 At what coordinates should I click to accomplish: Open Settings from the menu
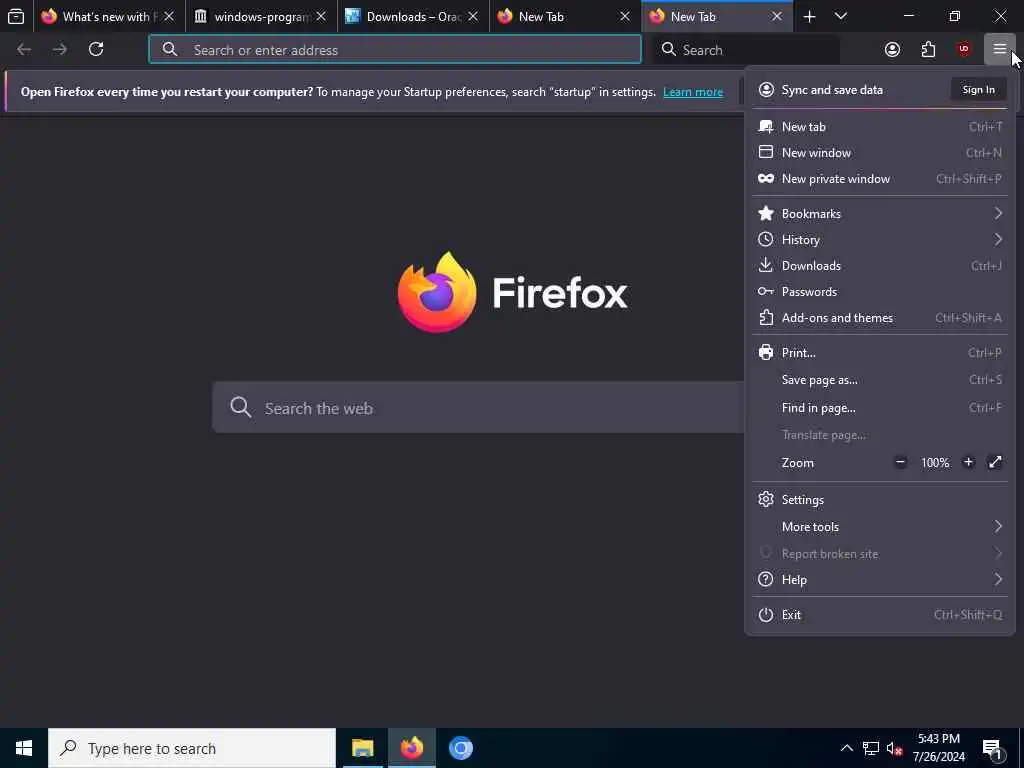click(880, 500)
